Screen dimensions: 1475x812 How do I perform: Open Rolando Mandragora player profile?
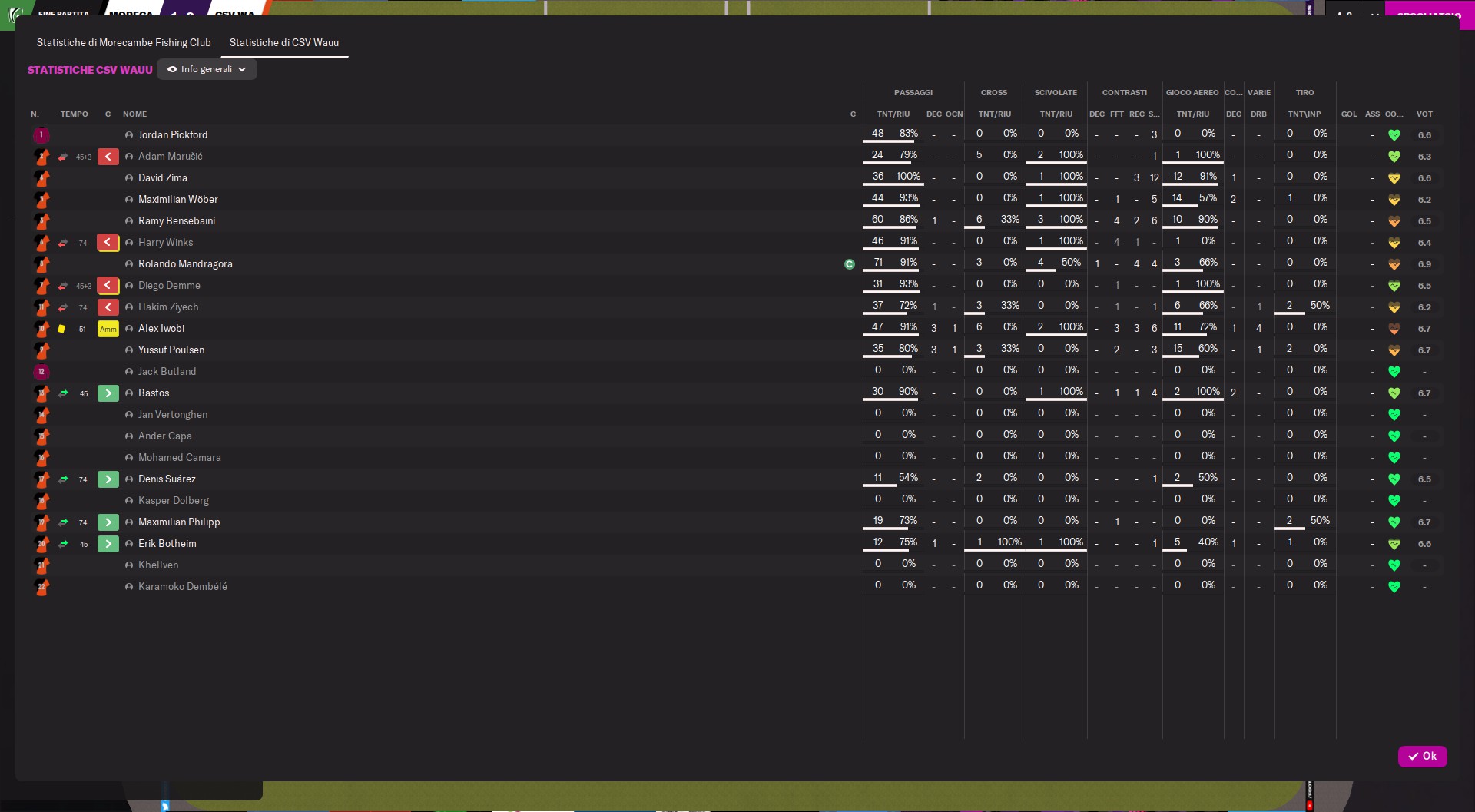coord(185,263)
